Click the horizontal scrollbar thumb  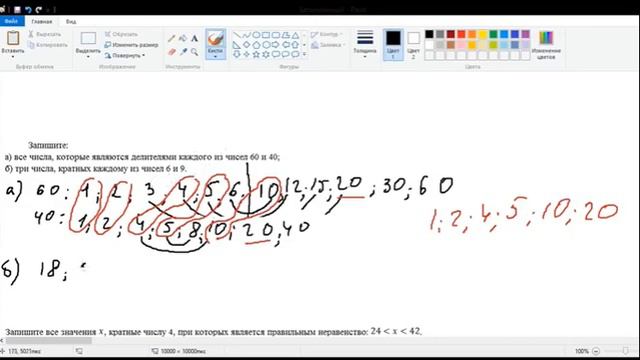click(x=49, y=340)
